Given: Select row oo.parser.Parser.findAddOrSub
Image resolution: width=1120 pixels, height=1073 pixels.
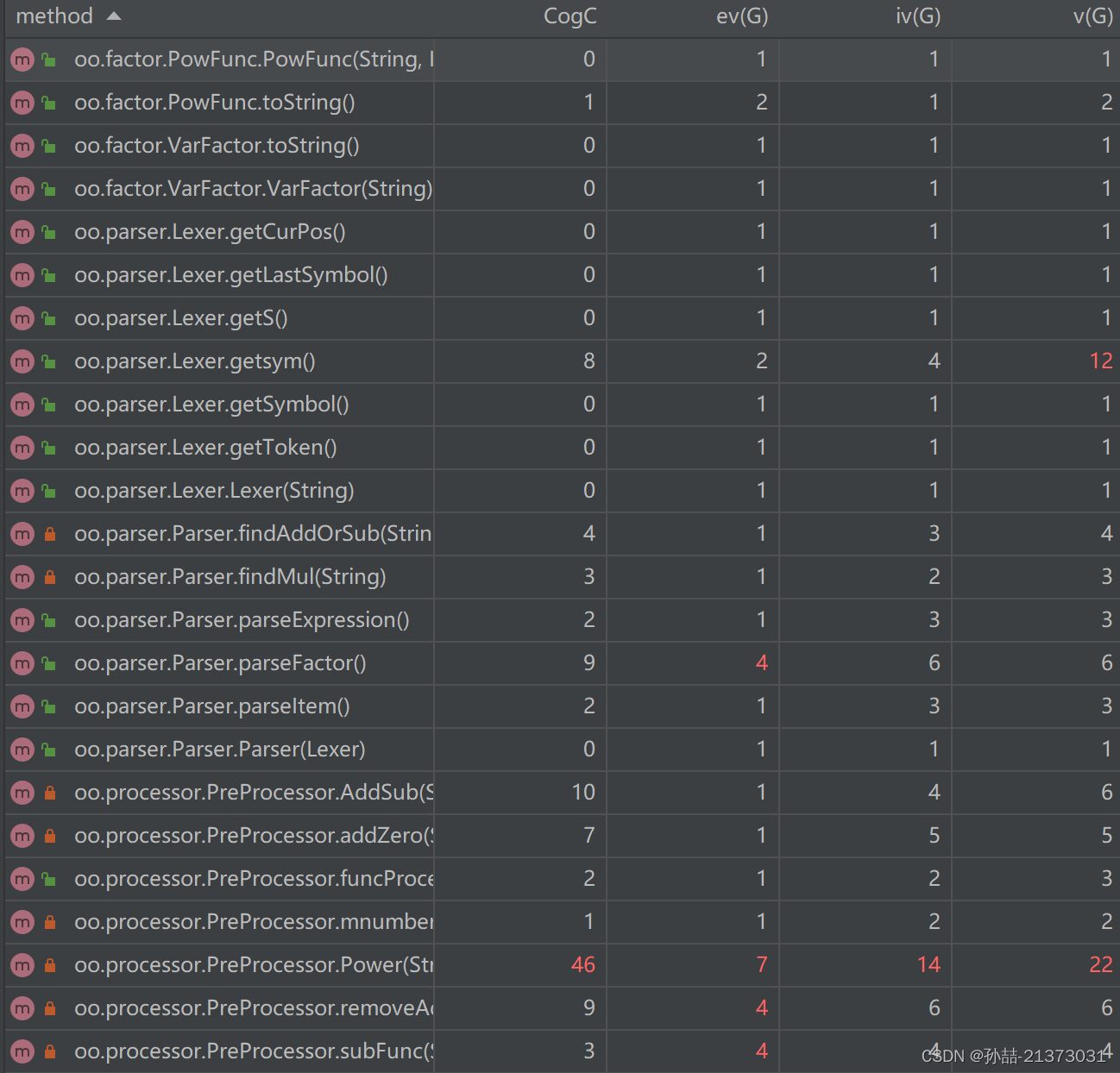Looking at the screenshot, I should [562, 534].
